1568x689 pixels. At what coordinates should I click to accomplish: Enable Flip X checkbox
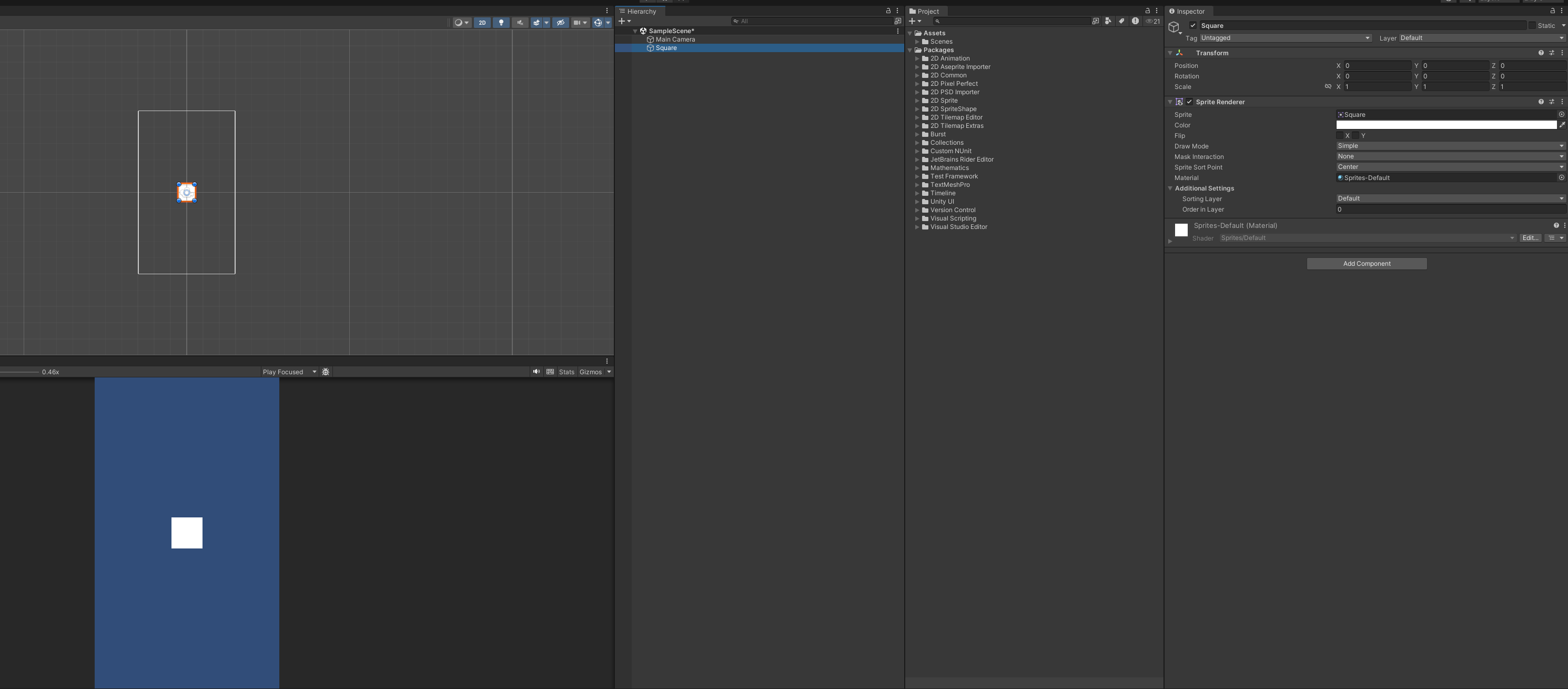coord(1340,136)
